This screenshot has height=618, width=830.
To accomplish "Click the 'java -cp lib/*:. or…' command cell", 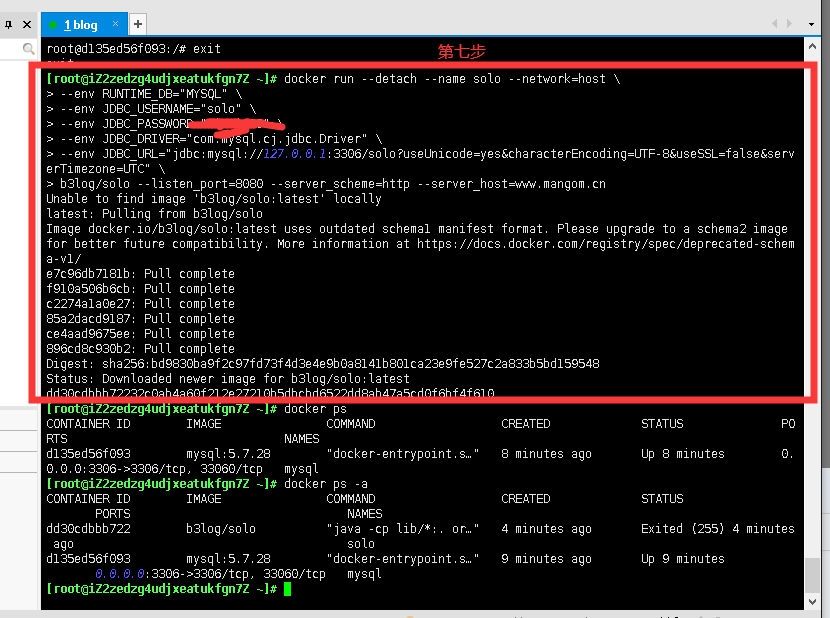I will point(402,529).
